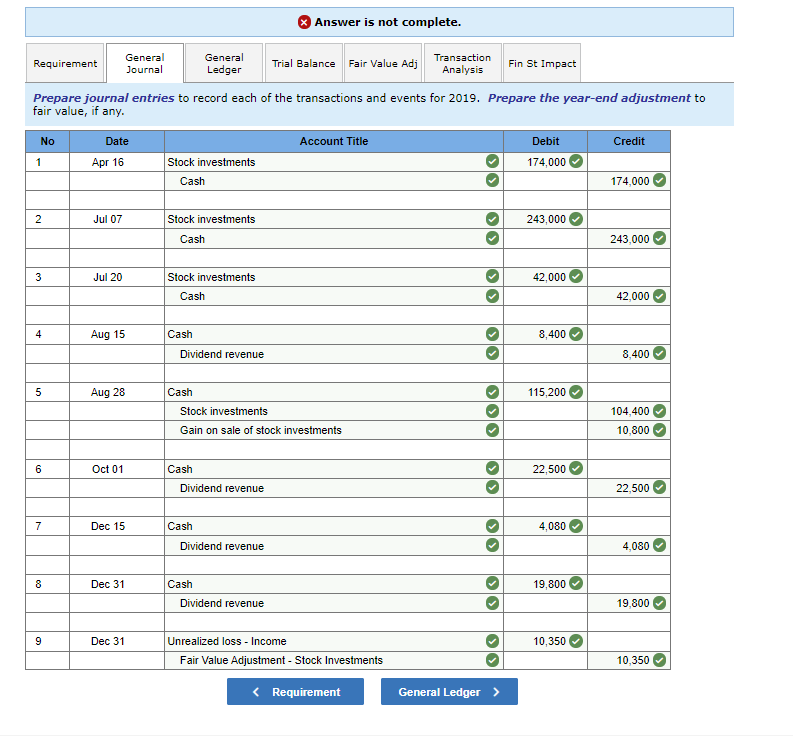This screenshot has height=737, width=793.
Task: Click the check mark beside debit 243,000
Action: click(576, 219)
